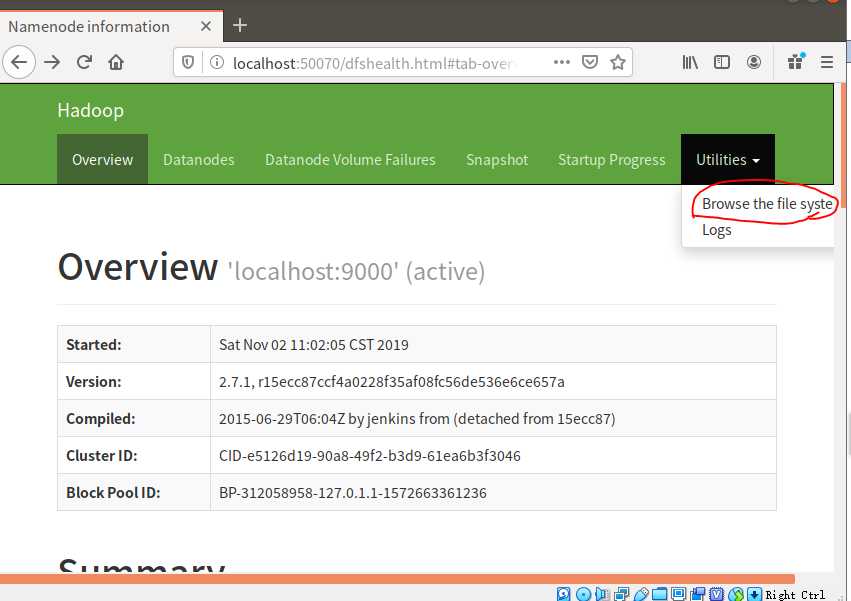Image resolution: width=851 pixels, height=601 pixels.
Task: Switch to the Datanodes tab
Action: point(199,159)
